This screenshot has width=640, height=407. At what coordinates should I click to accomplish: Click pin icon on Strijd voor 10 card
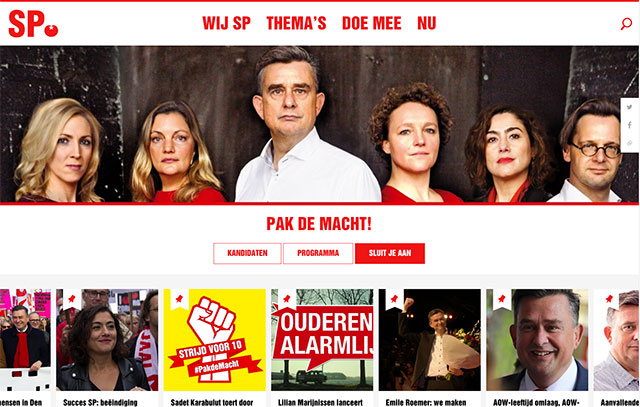pyautogui.click(x=179, y=299)
